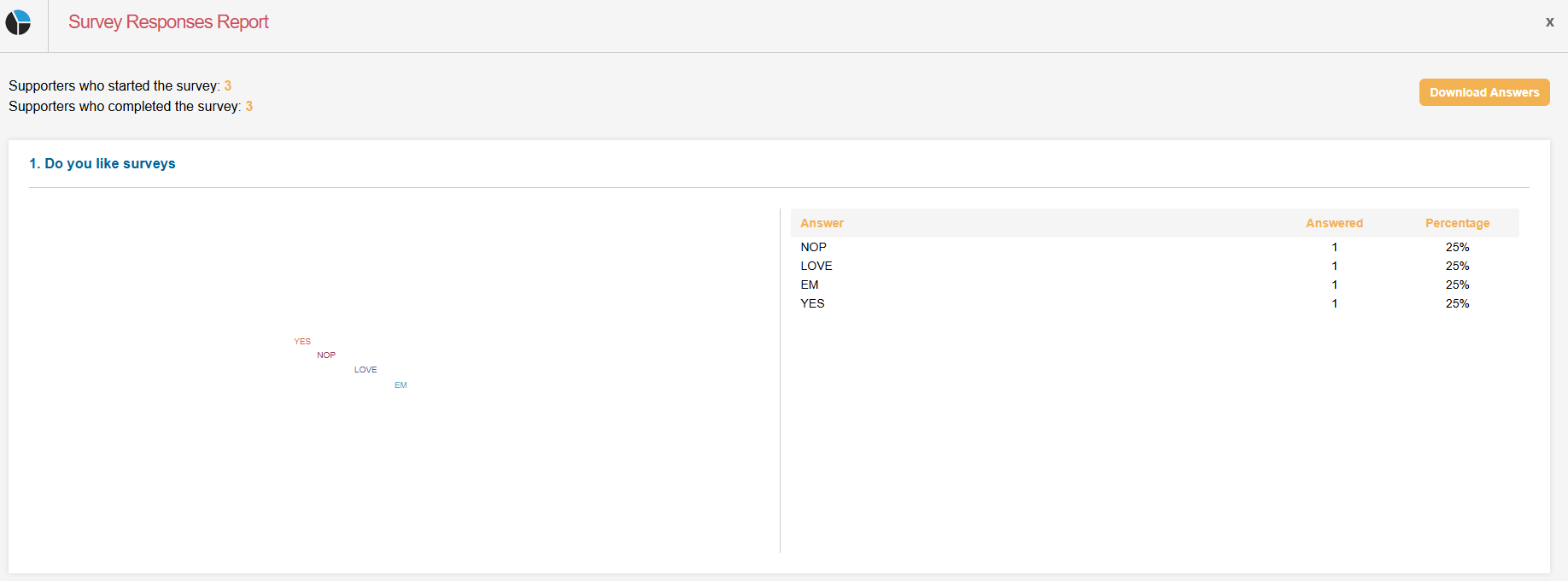Click the Download Answers button
1568x581 pixels.
click(1483, 92)
